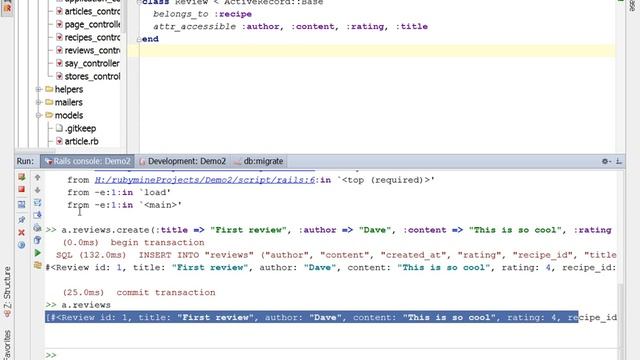Open the Z: Structure side panel
This screenshot has width=640, height=360.
[x=7, y=292]
